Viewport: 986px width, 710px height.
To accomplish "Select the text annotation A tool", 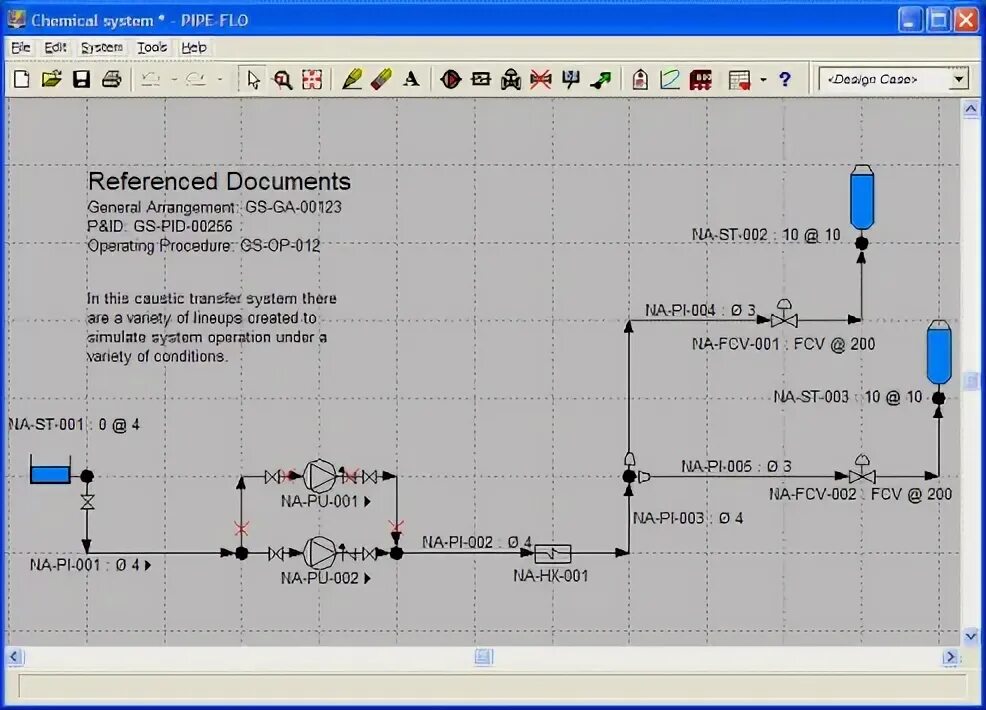I will (411, 79).
